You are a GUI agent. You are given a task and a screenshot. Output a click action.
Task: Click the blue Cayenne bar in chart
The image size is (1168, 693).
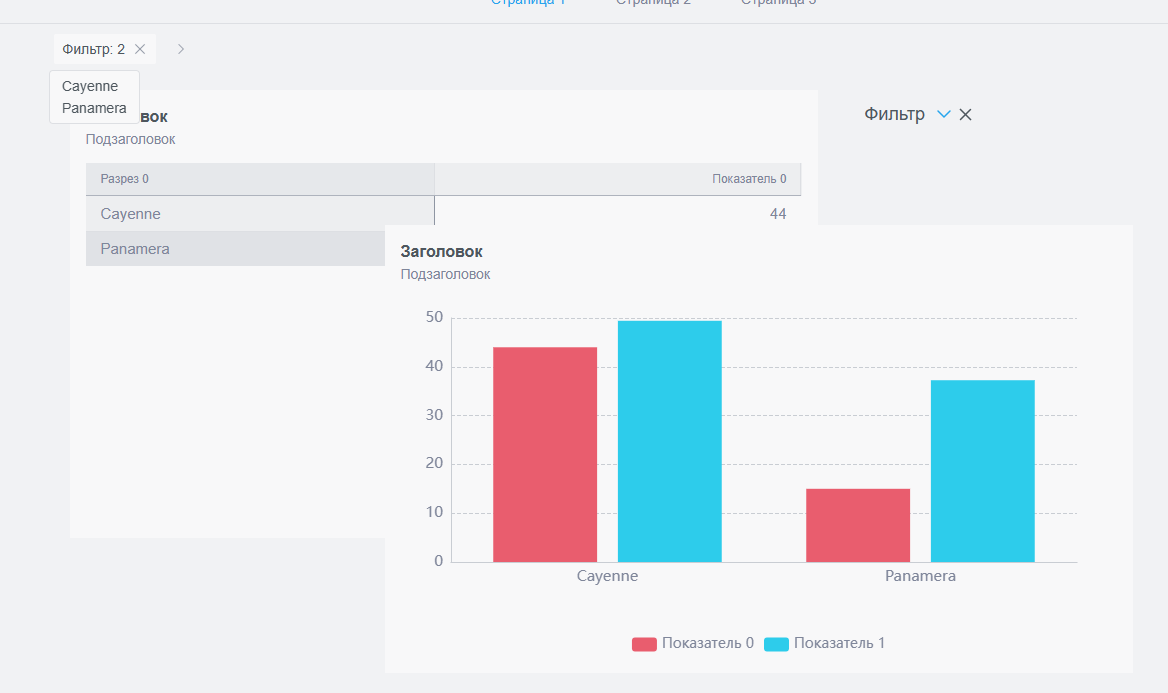(669, 442)
